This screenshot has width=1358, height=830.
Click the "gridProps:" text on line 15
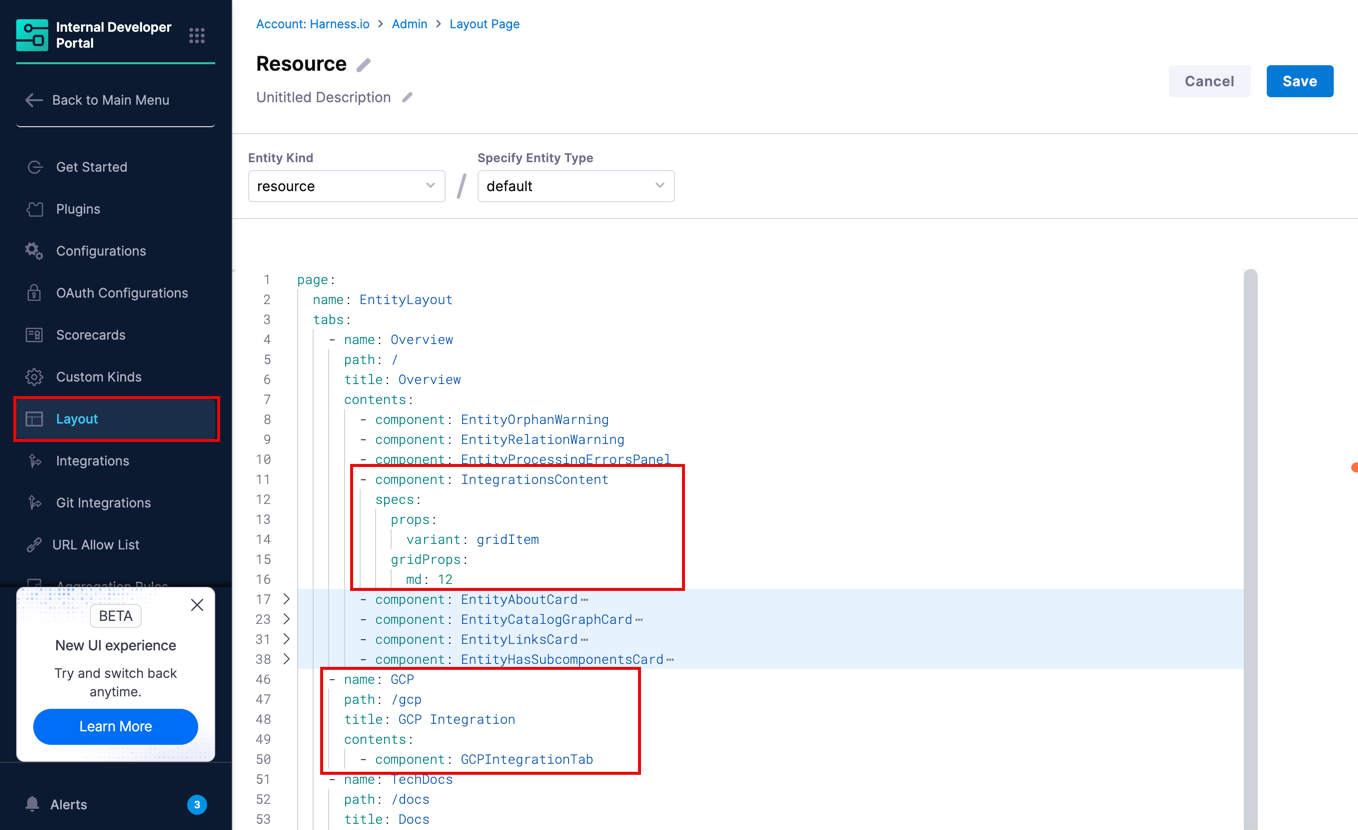(429, 560)
